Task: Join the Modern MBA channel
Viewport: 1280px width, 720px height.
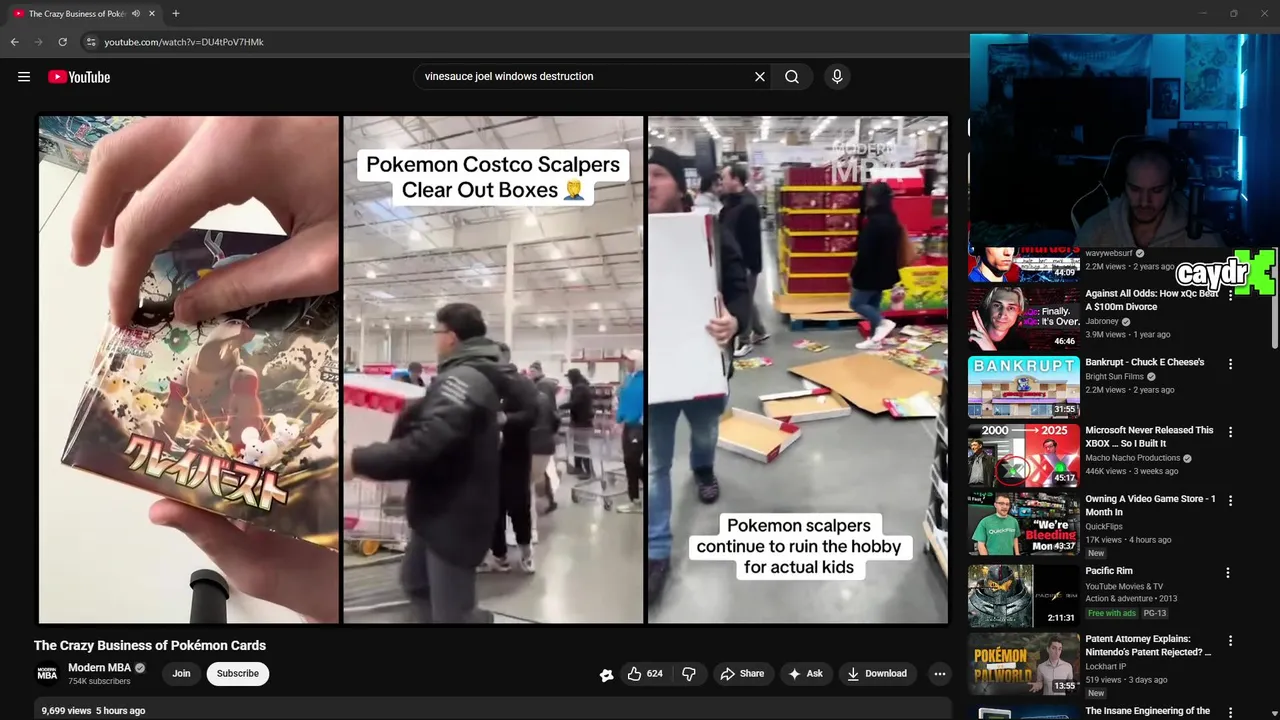Action: click(x=181, y=674)
